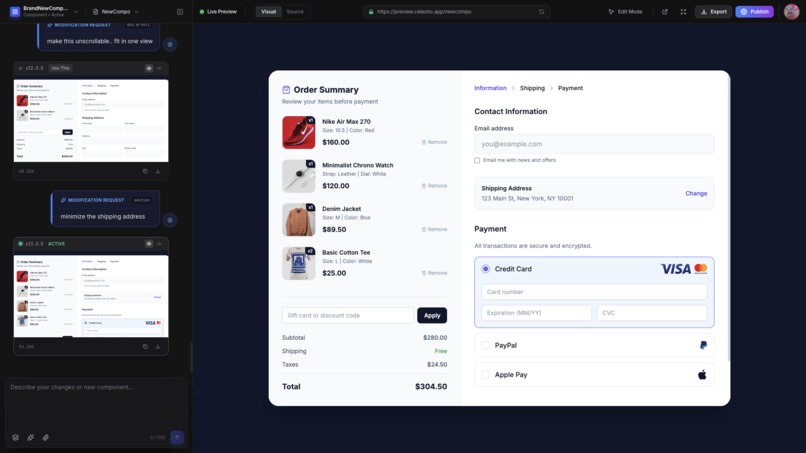The height and width of the screenshot is (453, 806).
Task: Show code view of active v23.0.0 card
Action: (x=159, y=244)
